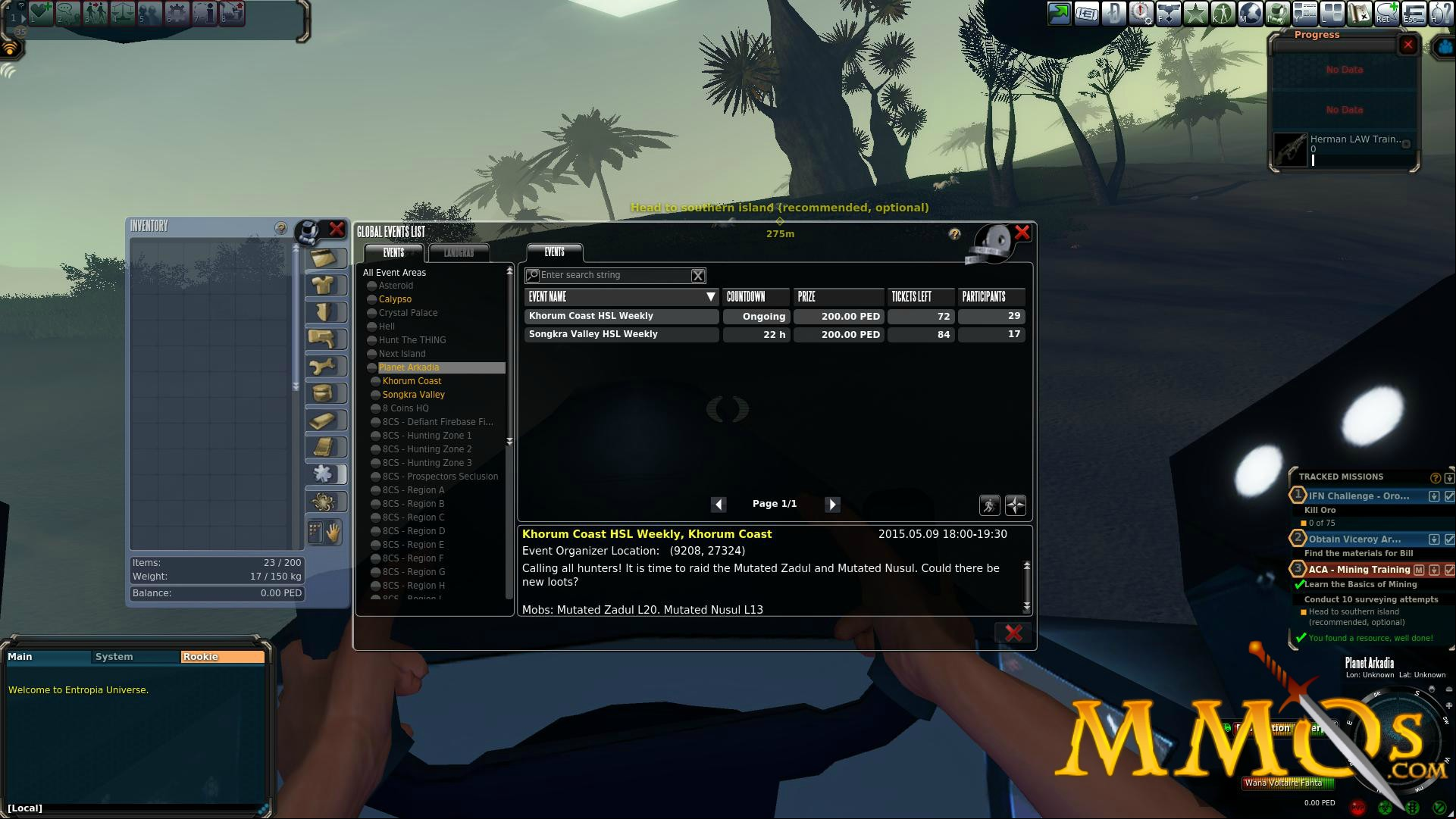1456x819 pixels.
Task: Click the trade scales icon in slot 4
Action: (123, 13)
